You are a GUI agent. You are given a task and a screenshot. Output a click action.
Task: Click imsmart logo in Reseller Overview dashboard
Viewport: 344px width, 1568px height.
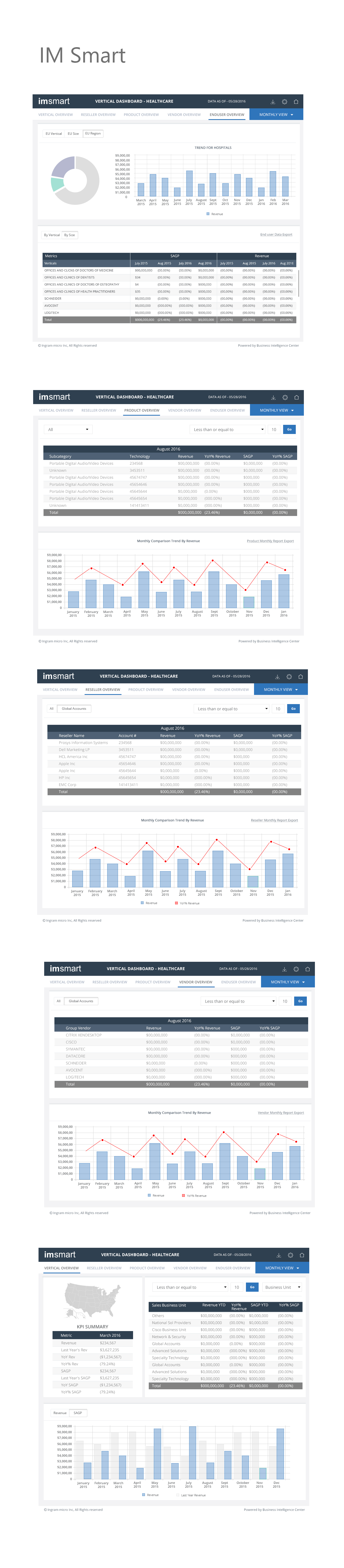pos(59,676)
